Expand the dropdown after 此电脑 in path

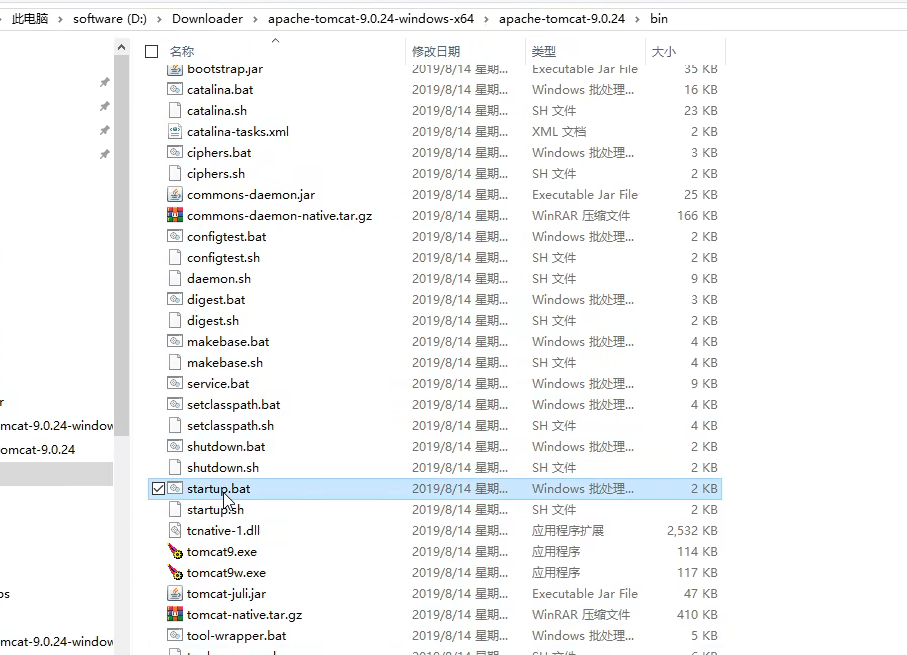[60, 19]
